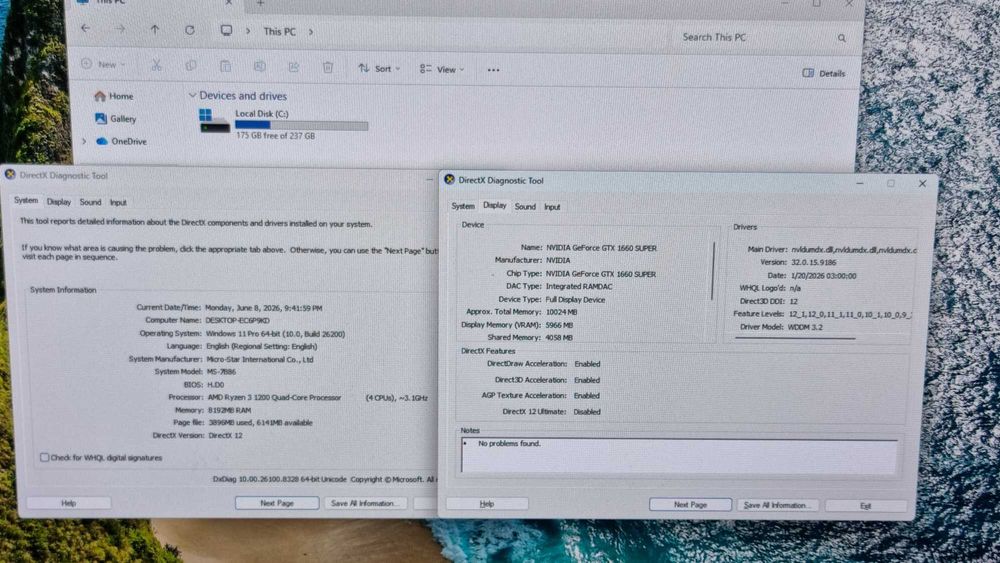Go forward in File Explorer
Viewport: 1000px width, 563px height.
120,29
